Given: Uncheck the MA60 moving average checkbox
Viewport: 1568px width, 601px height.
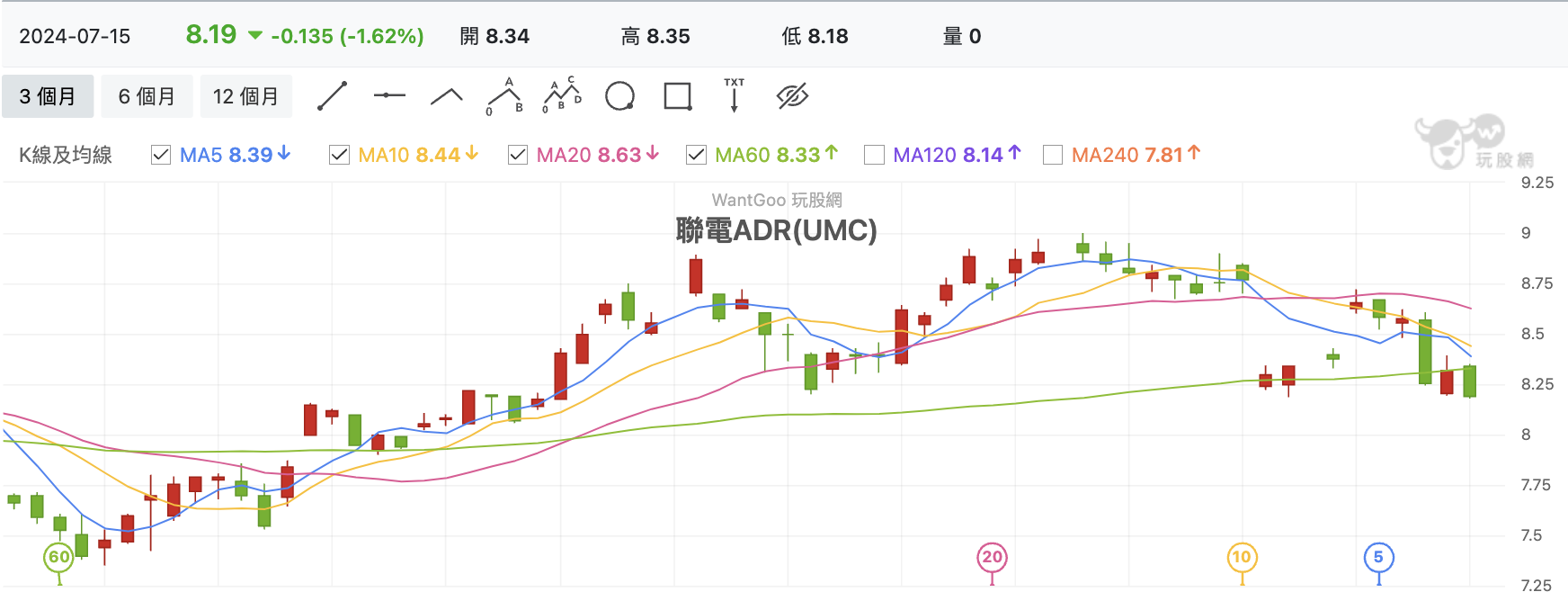Looking at the screenshot, I should click(696, 155).
